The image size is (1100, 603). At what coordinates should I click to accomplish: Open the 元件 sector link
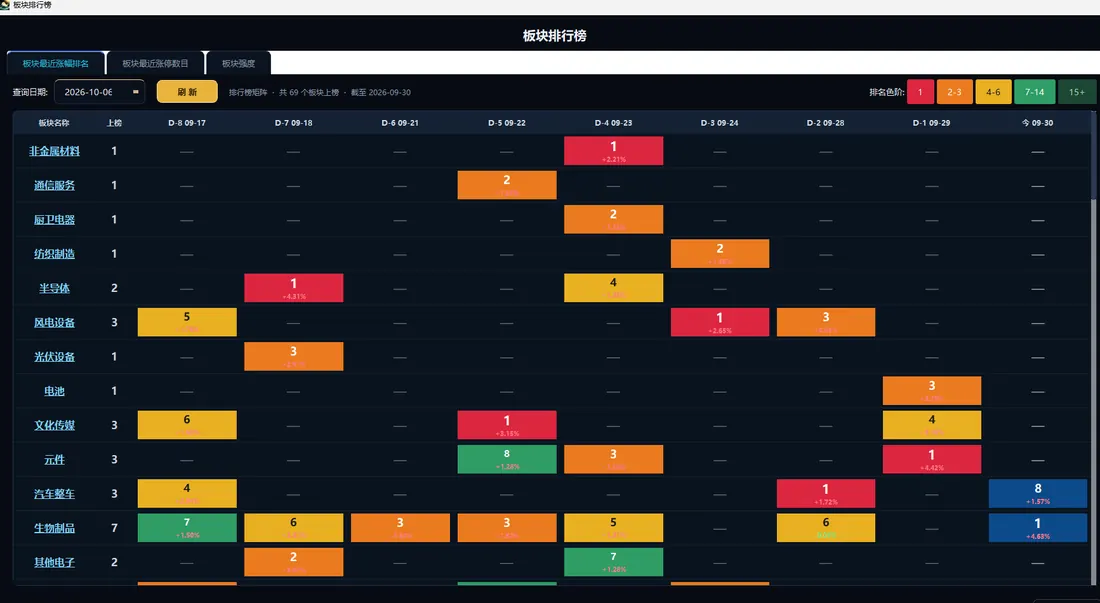click(54, 460)
